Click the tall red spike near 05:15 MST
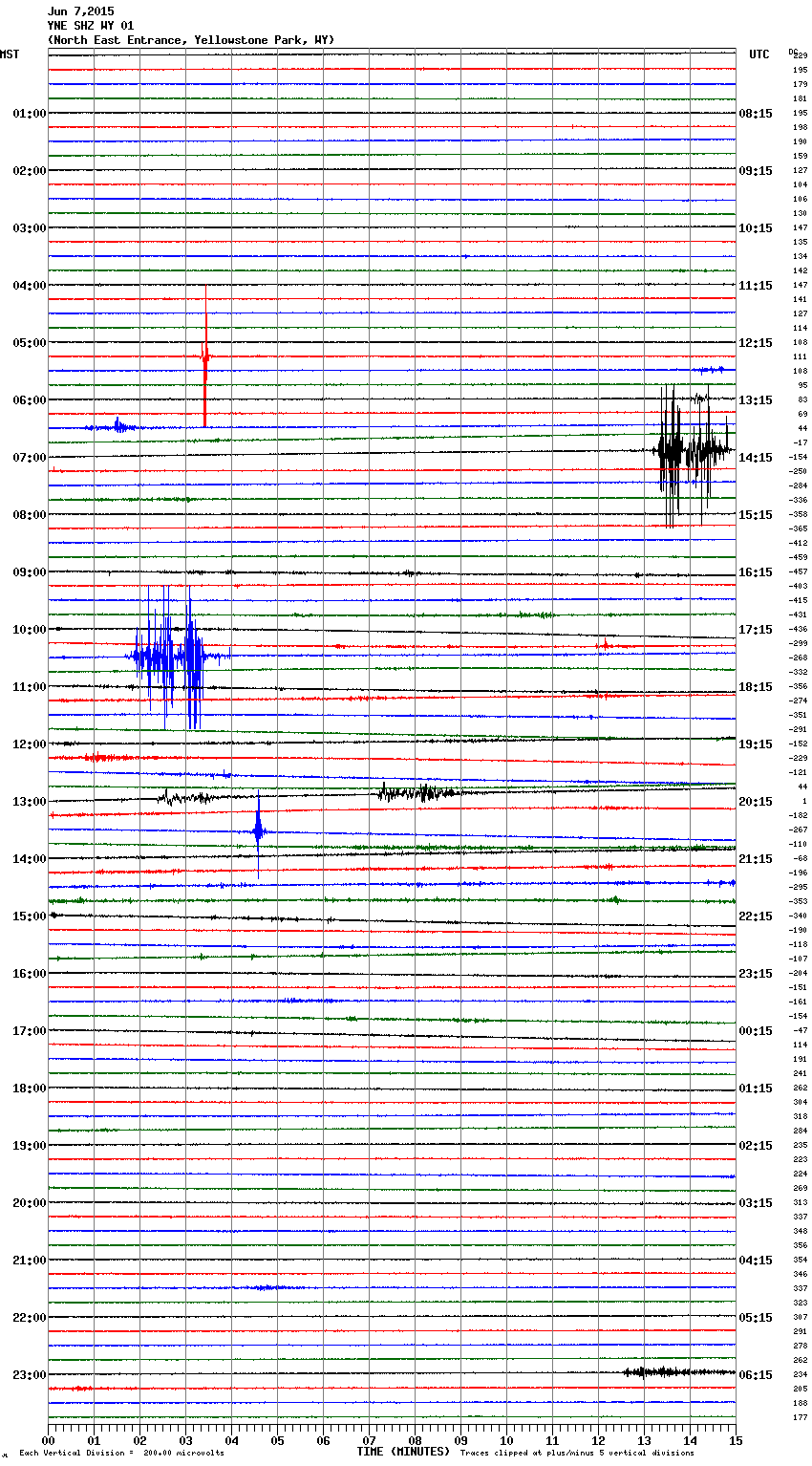 pyautogui.click(x=204, y=356)
